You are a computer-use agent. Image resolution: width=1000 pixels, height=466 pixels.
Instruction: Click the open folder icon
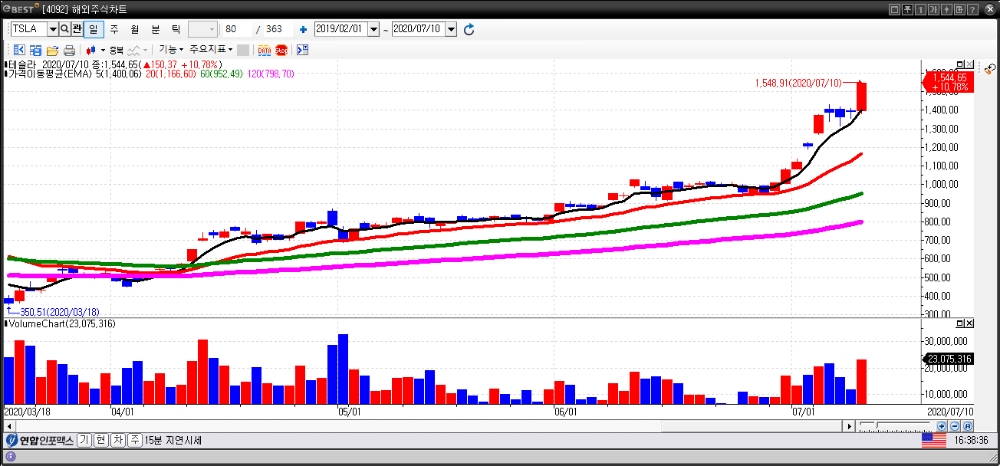[x=52, y=50]
